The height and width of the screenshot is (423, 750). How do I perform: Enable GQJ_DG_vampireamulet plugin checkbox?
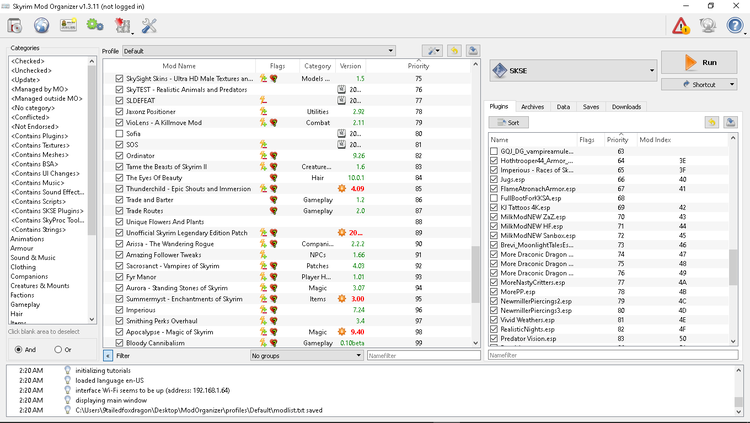[494, 151]
